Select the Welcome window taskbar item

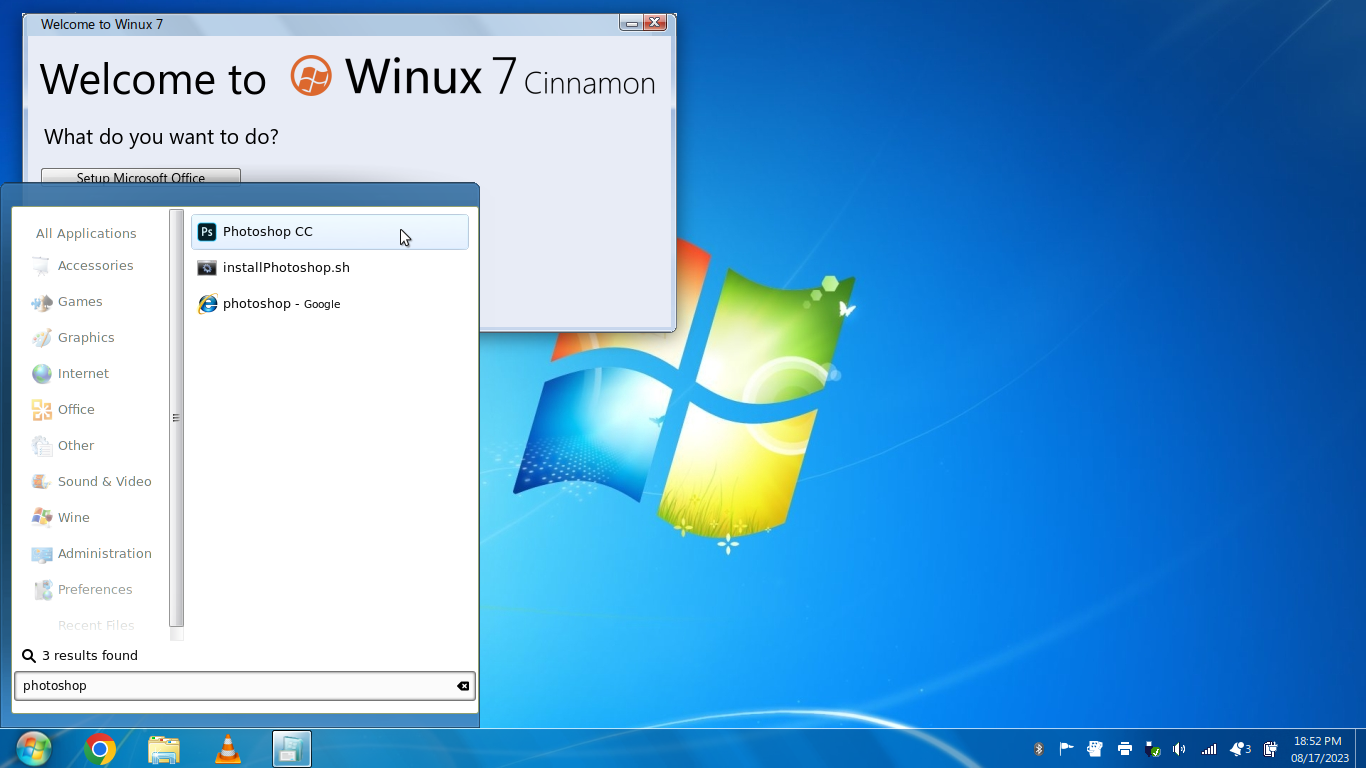tap(292, 749)
